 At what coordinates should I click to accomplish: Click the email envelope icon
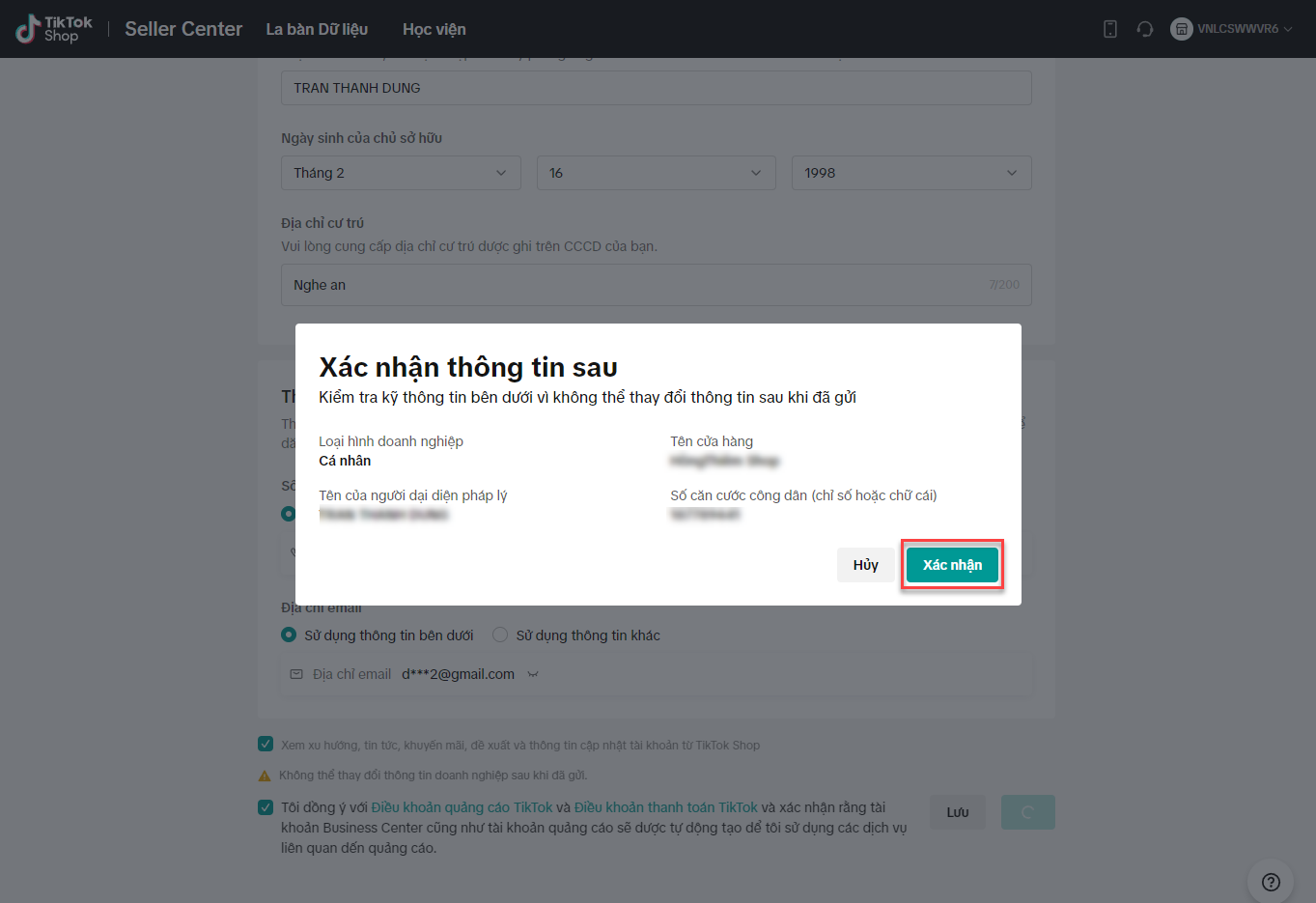pos(296,674)
